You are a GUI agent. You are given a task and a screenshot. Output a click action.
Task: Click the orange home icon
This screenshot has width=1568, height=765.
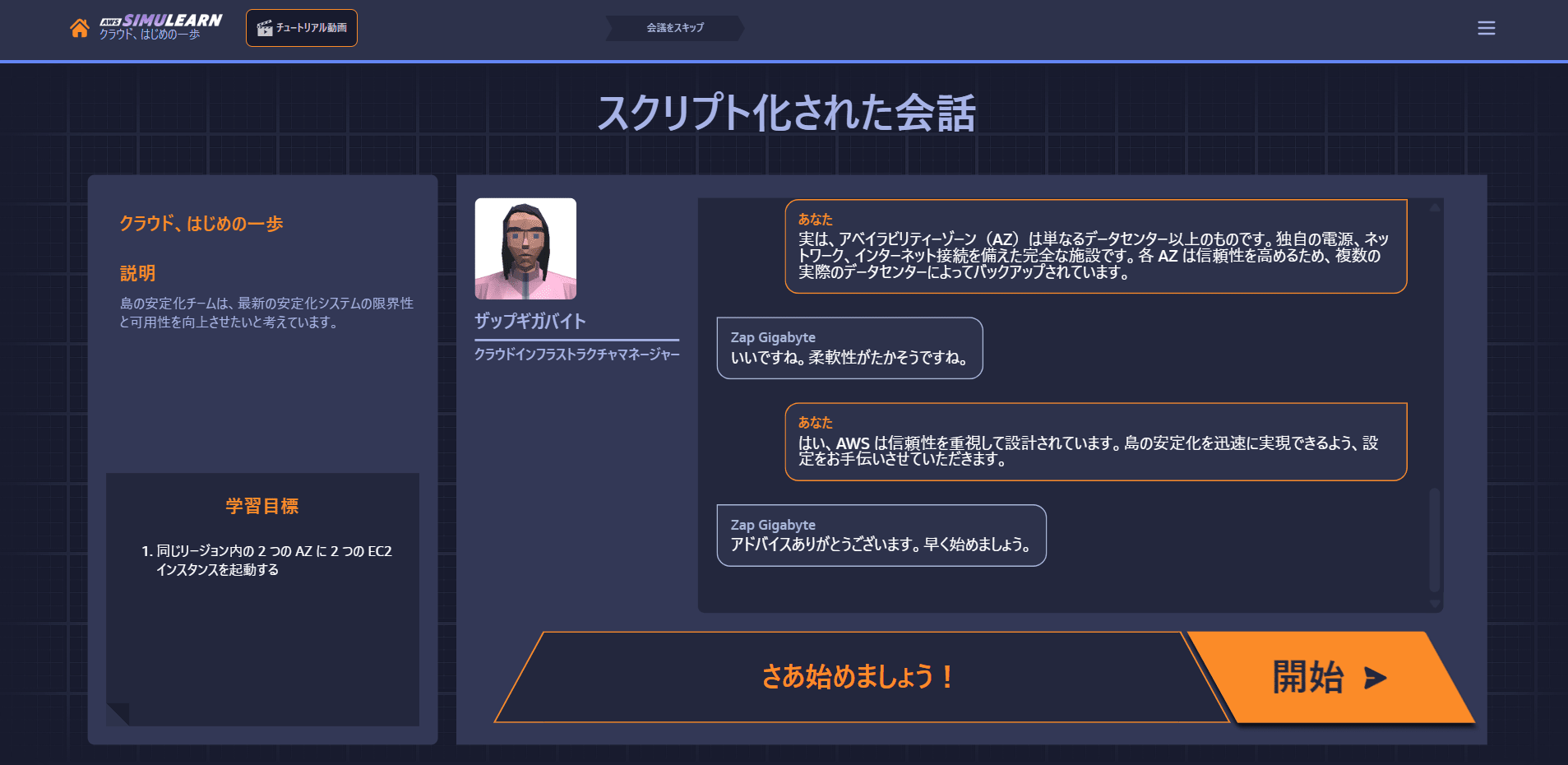click(80, 28)
